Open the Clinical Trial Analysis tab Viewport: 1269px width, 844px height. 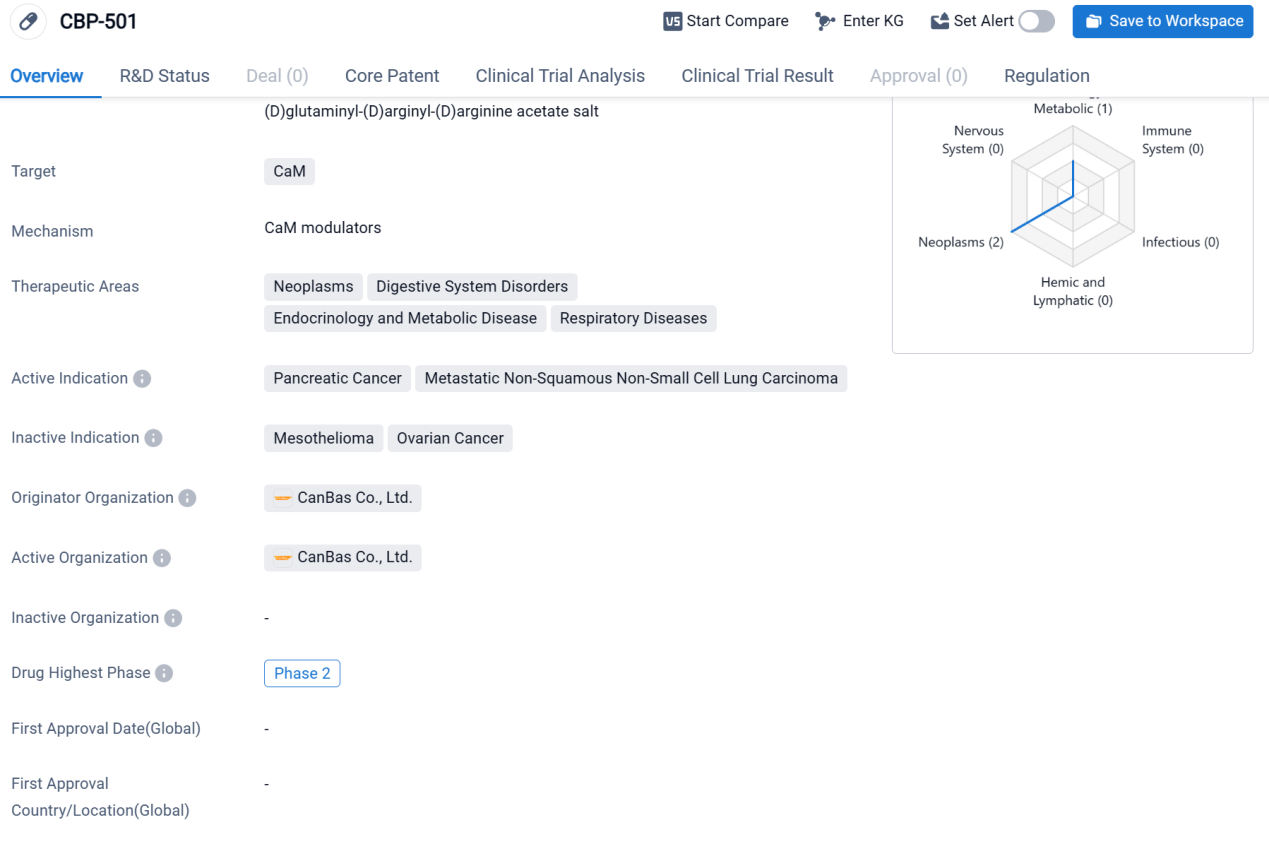[560, 76]
